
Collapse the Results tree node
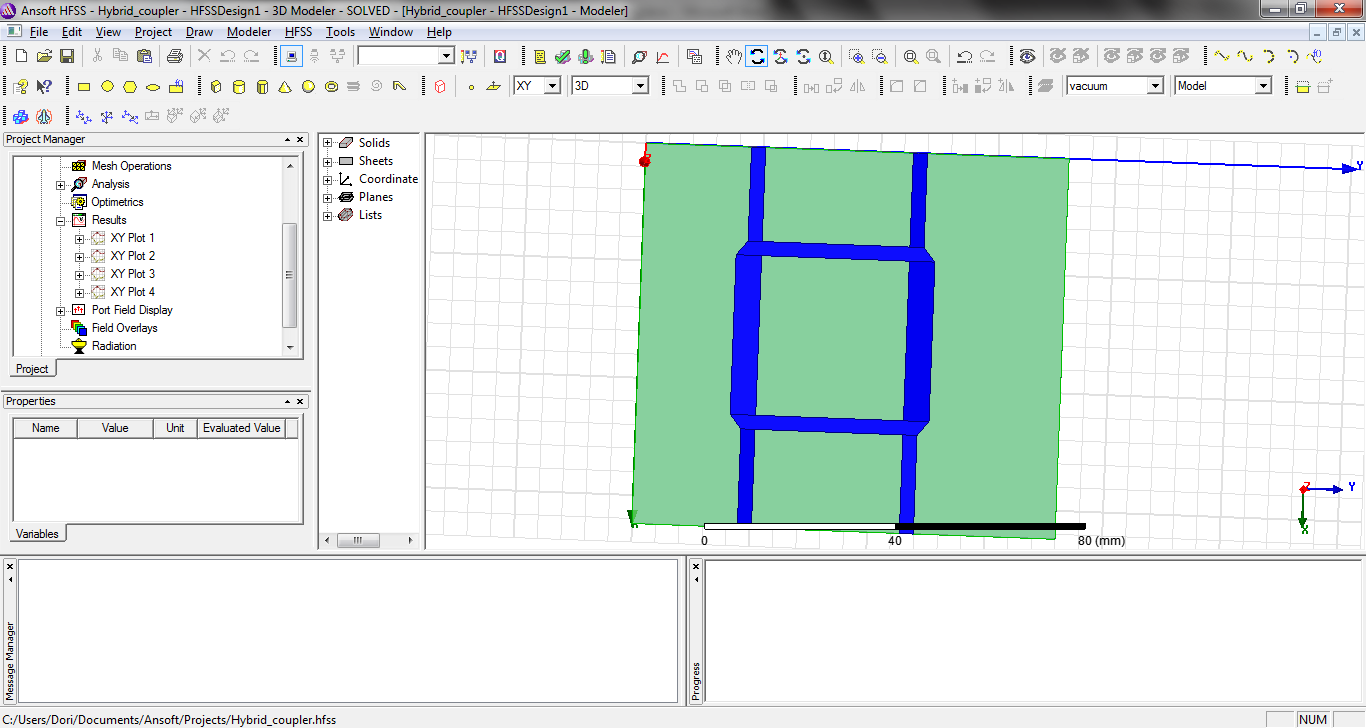coord(61,220)
